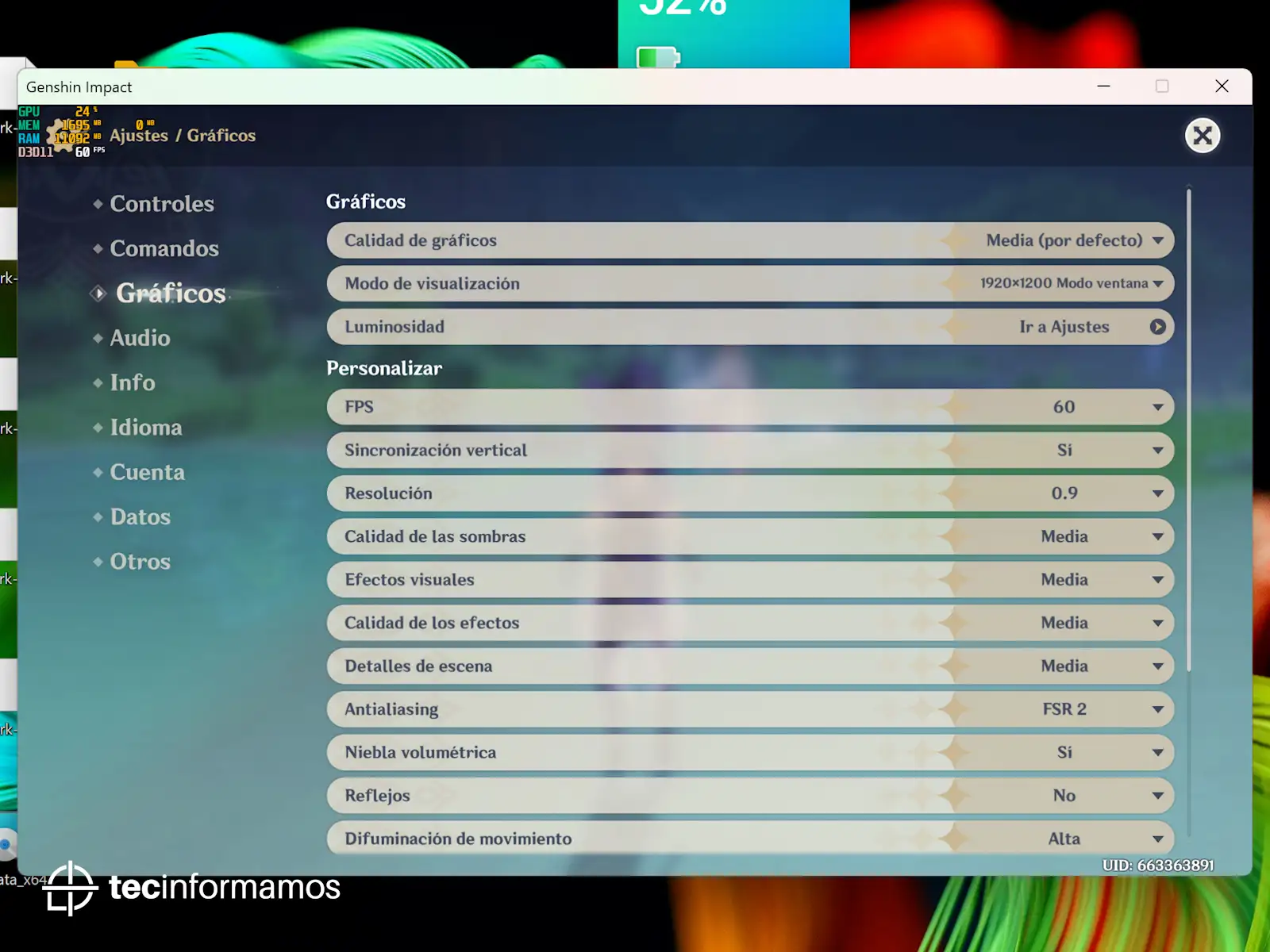Viewport: 1270px width, 952px height.
Task: Close the settings menu with X icon
Action: coord(1202,136)
